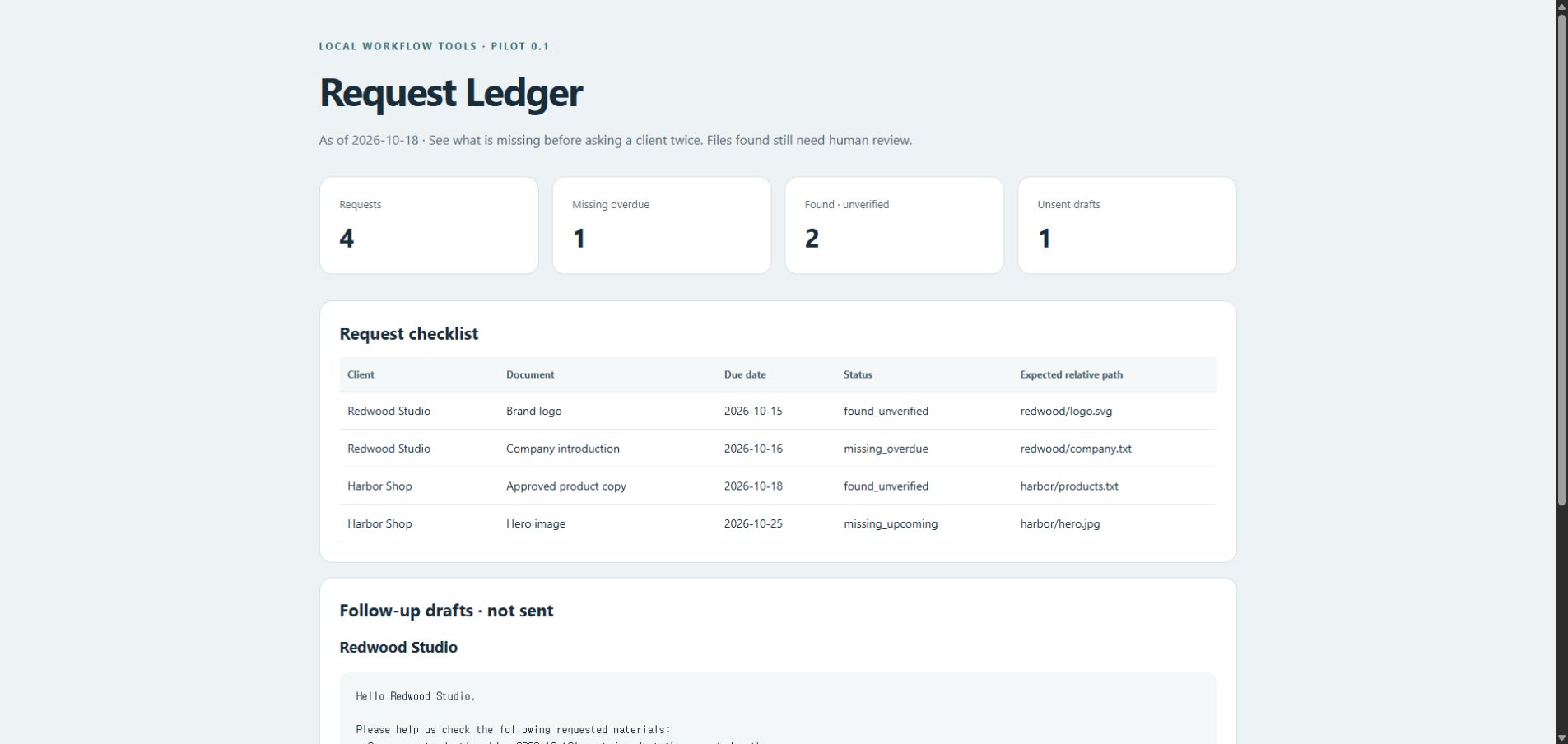Screen dimensions: 1568x744
Task: Click Redwood Studio in the Brand logo row
Action: (389, 411)
